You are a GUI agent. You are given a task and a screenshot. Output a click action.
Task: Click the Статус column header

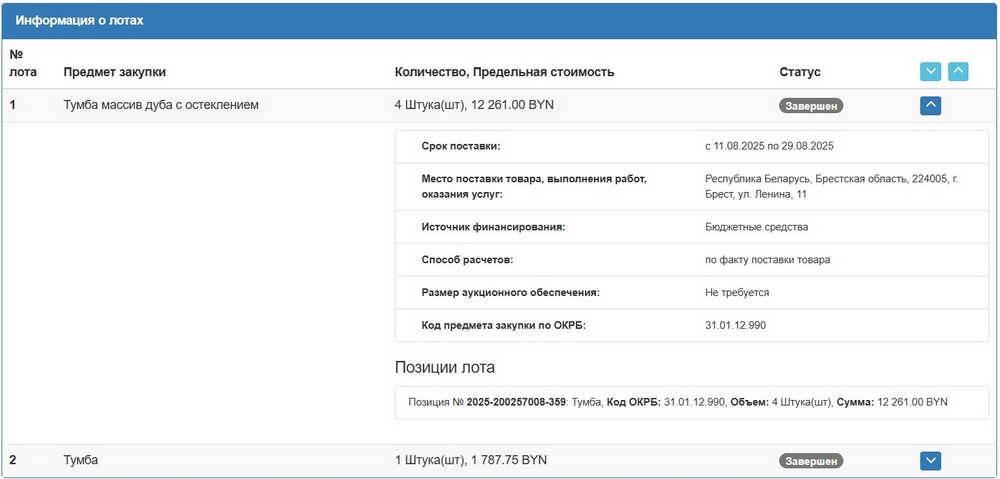click(x=799, y=72)
